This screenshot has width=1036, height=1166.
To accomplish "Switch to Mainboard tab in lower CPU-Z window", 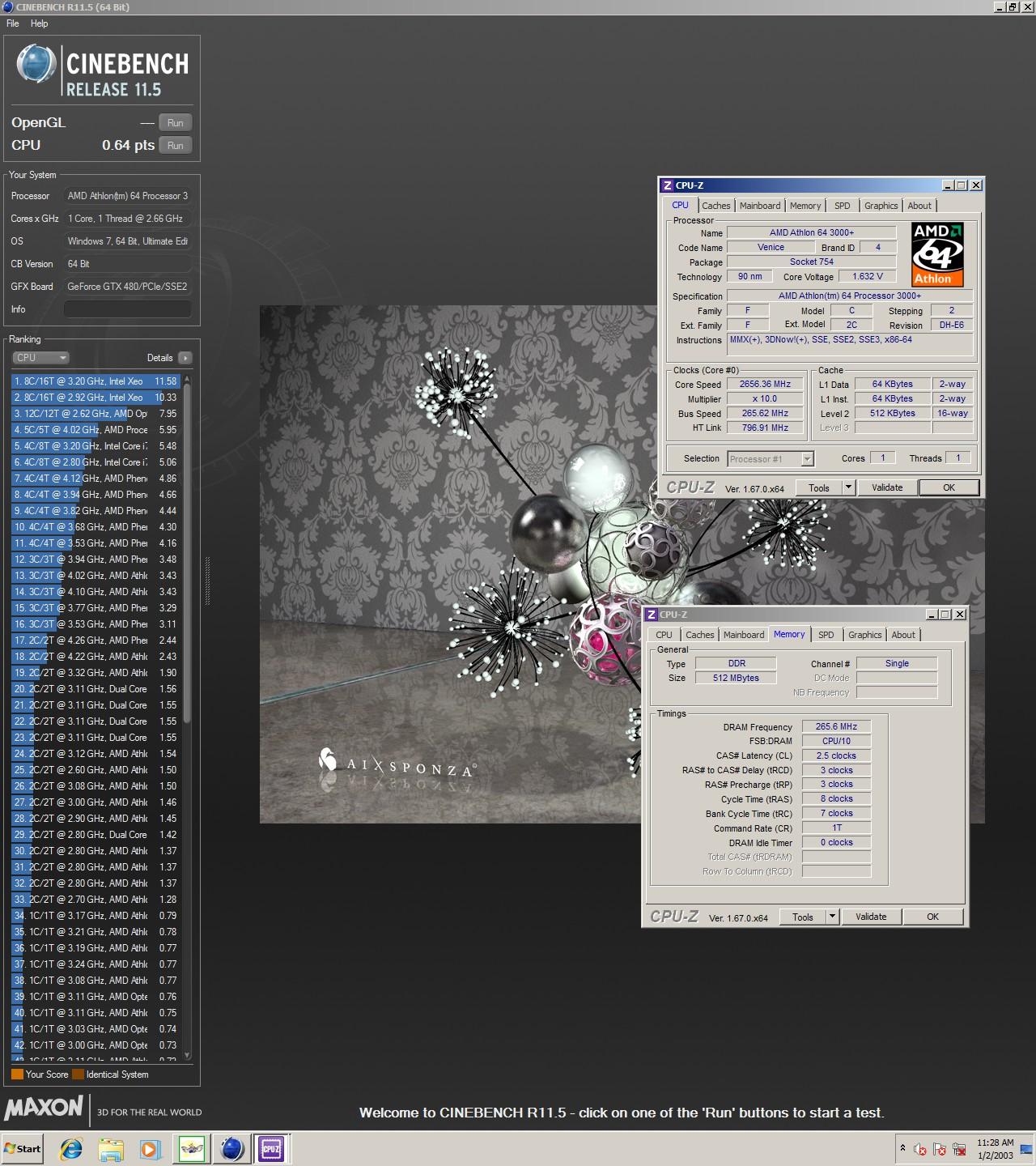I will click(744, 635).
